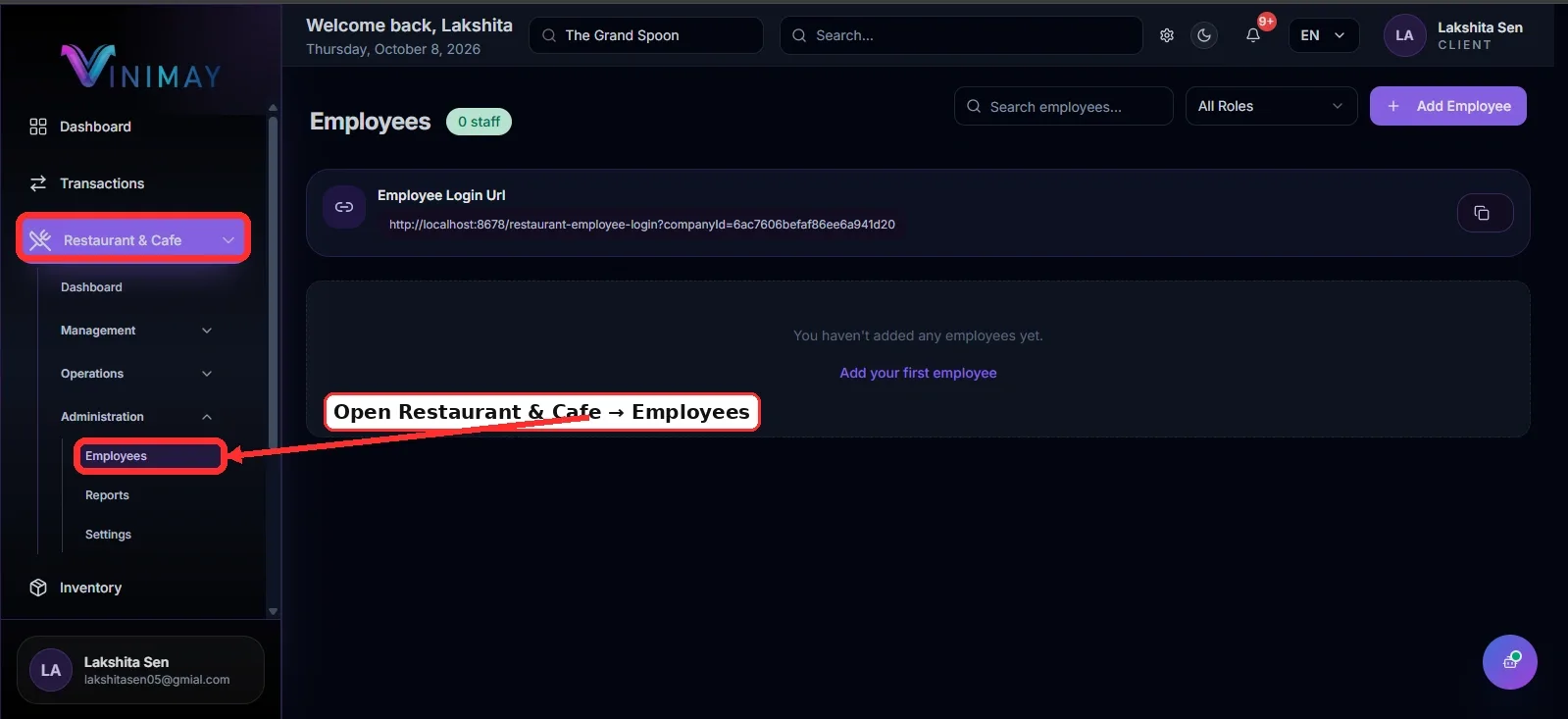Viewport: 1568px width, 719px height.
Task: Click the global Search field in header
Action: coord(961,35)
